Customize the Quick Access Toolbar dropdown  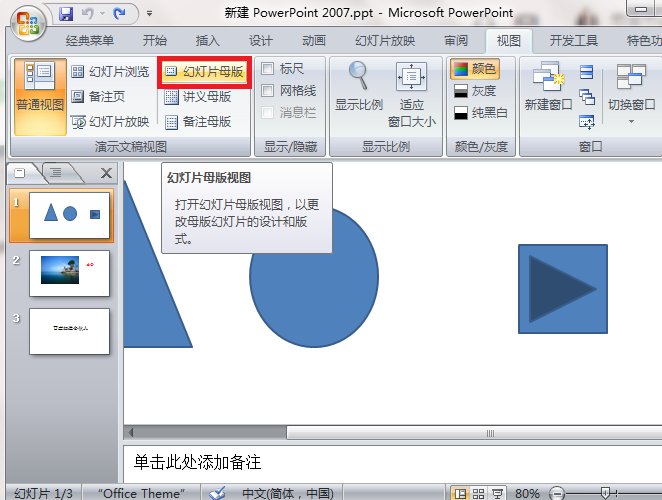[x=149, y=14]
